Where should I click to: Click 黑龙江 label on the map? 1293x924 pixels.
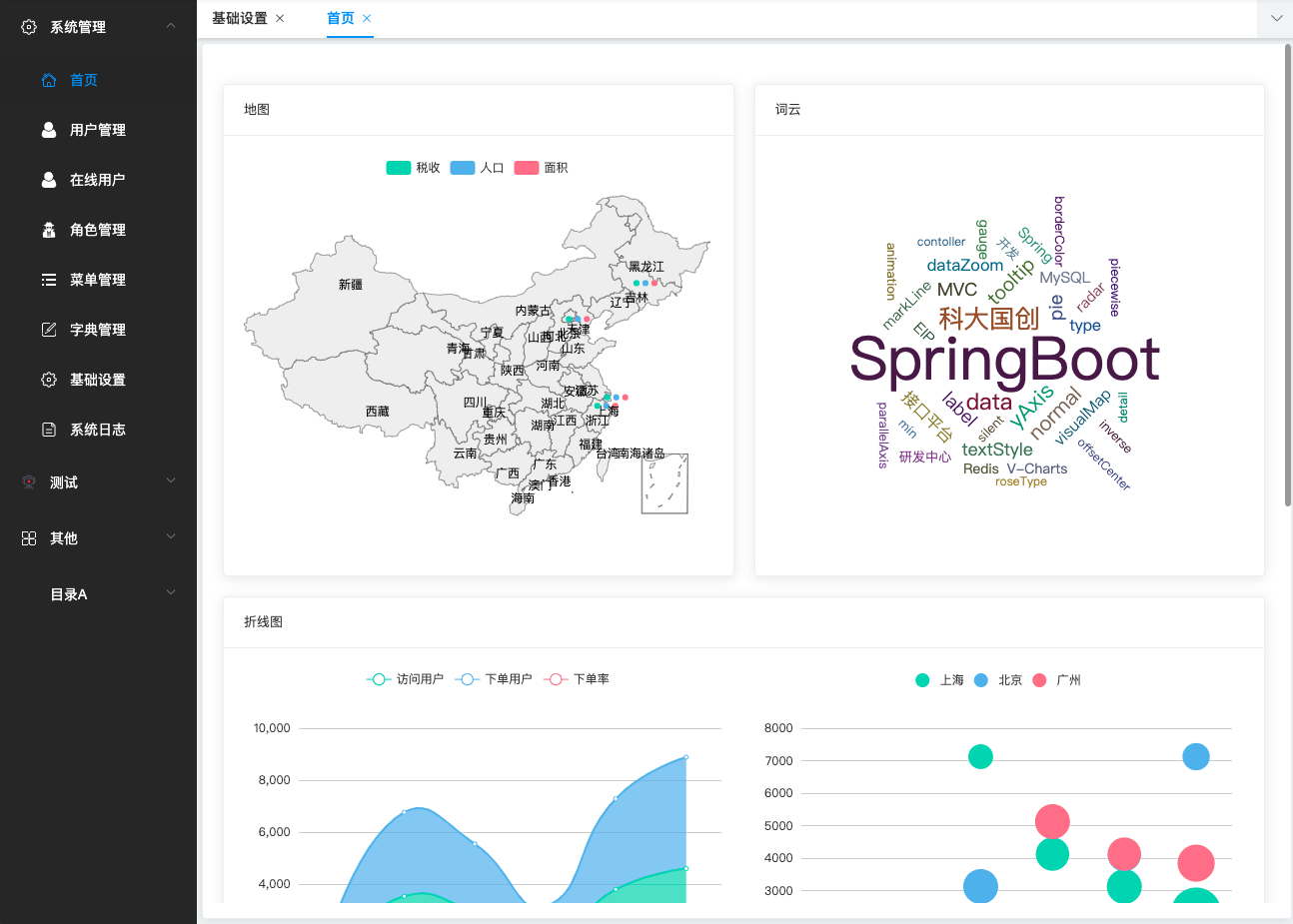click(x=646, y=267)
